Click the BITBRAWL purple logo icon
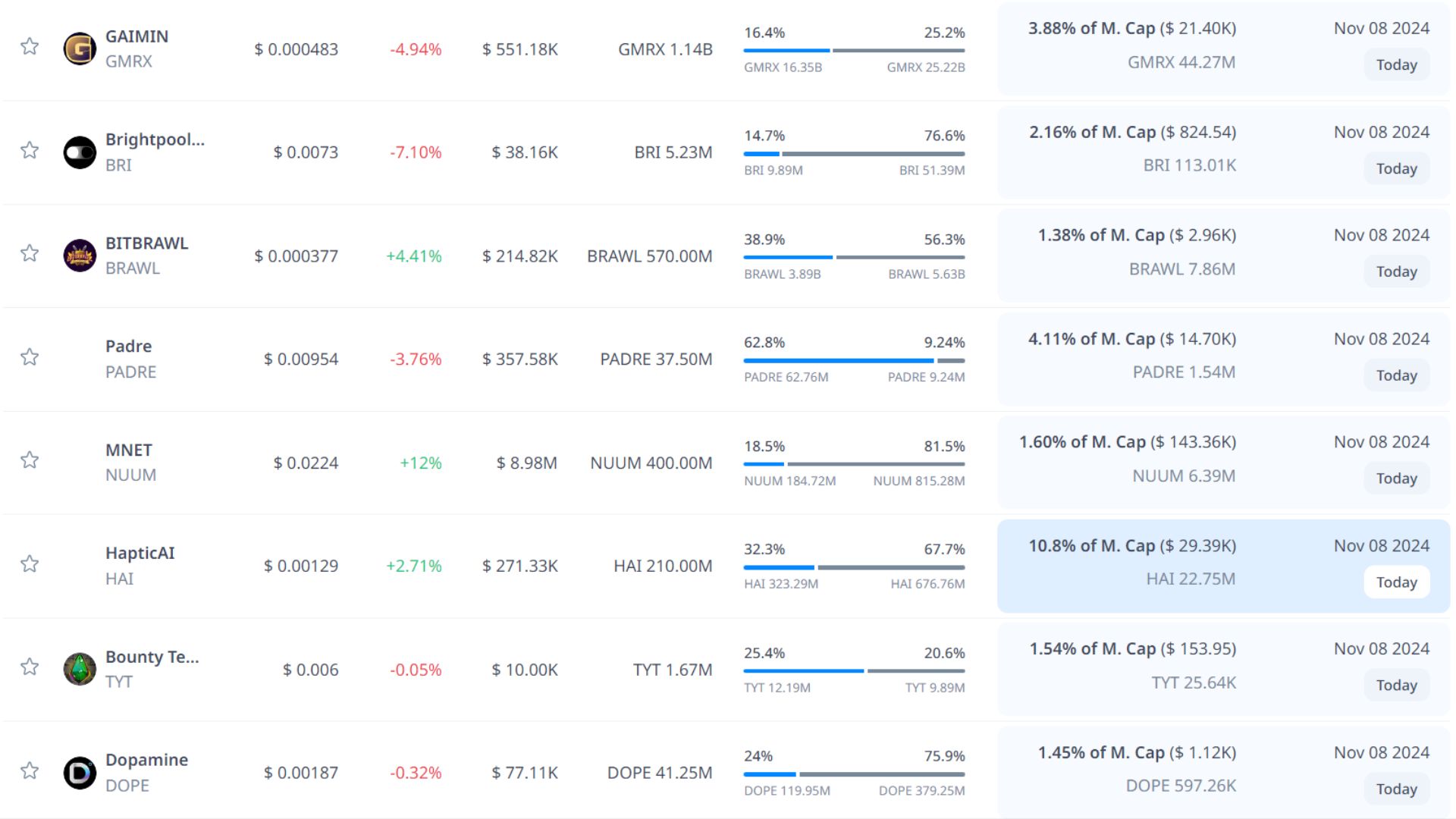This screenshot has height=819, width=1456. pos(80,256)
